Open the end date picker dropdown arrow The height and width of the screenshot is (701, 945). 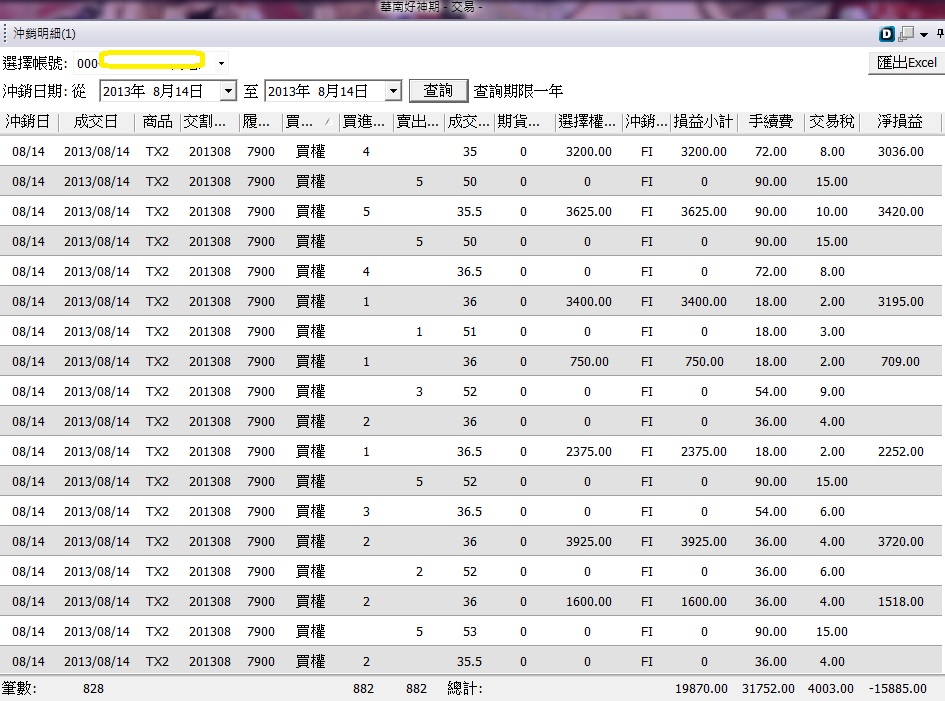click(x=393, y=91)
